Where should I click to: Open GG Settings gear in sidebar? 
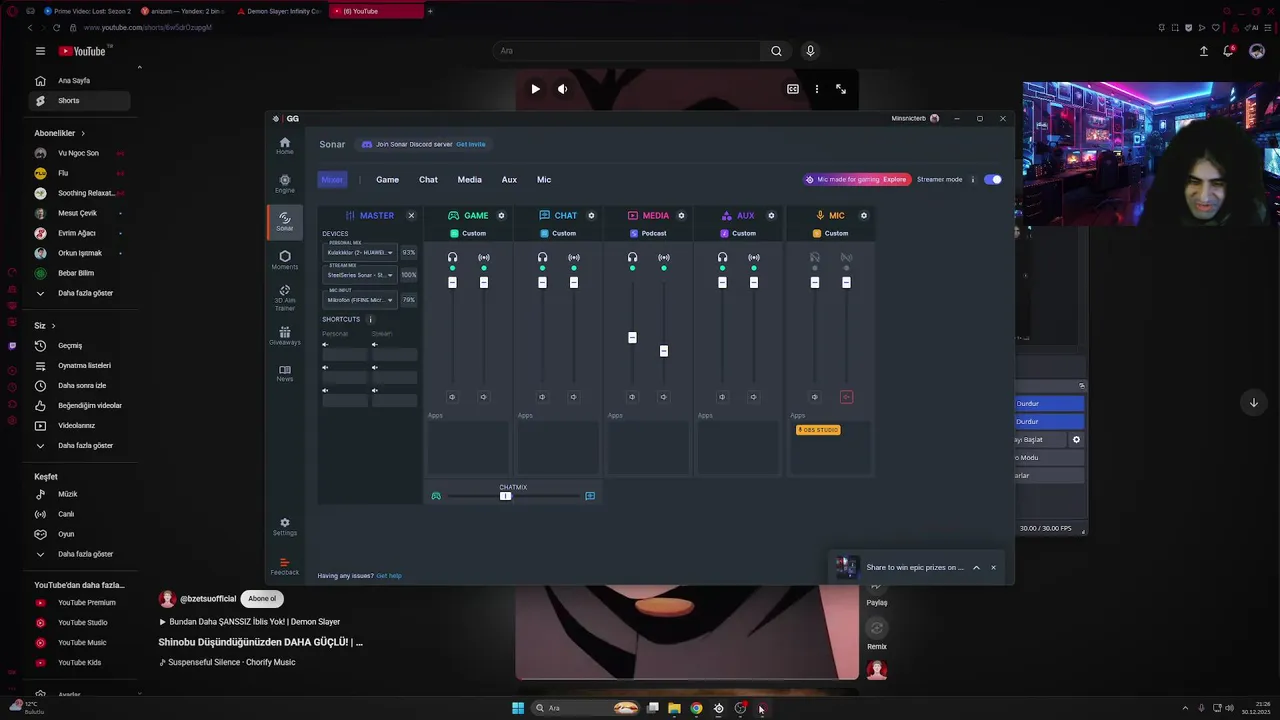[x=285, y=526]
